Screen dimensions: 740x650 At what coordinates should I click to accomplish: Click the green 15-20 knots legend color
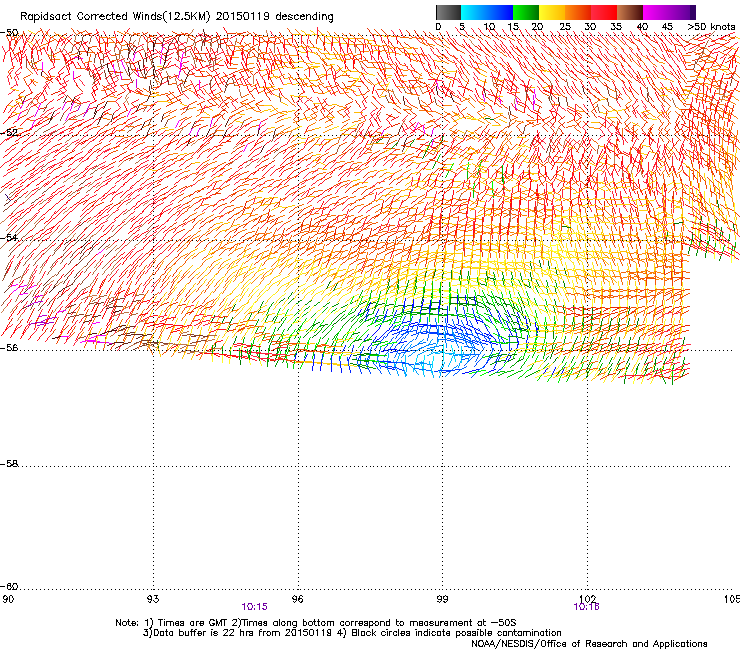(x=526, y=12)
